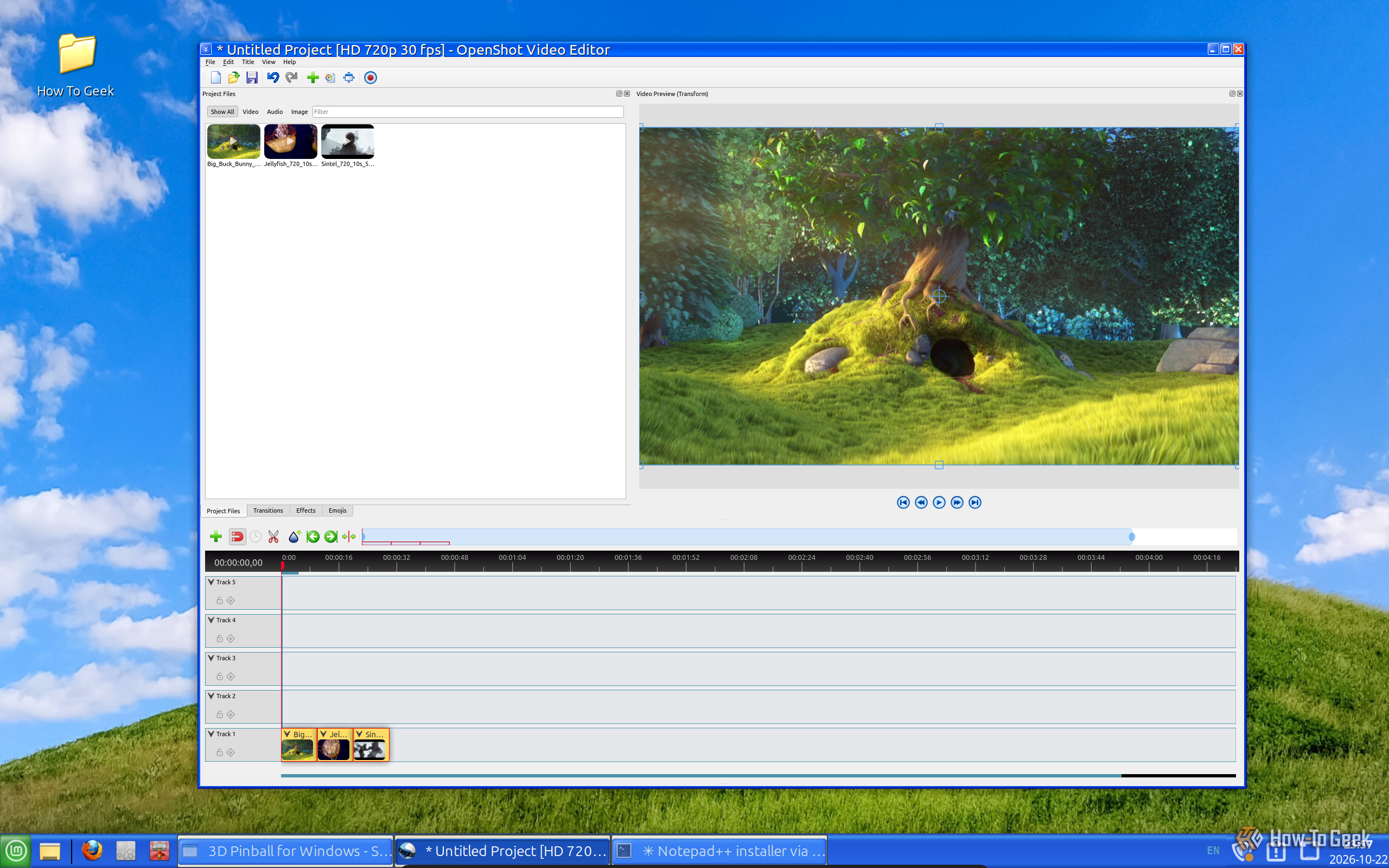This screenshot has height=868, width=1389.
Task: Add a track with the timeline plus icon
Action: 216,537
